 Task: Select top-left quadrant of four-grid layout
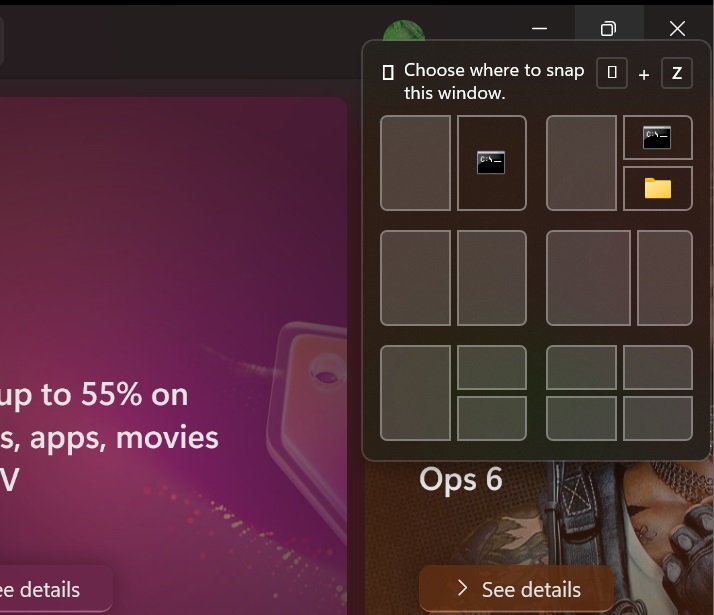581,367
